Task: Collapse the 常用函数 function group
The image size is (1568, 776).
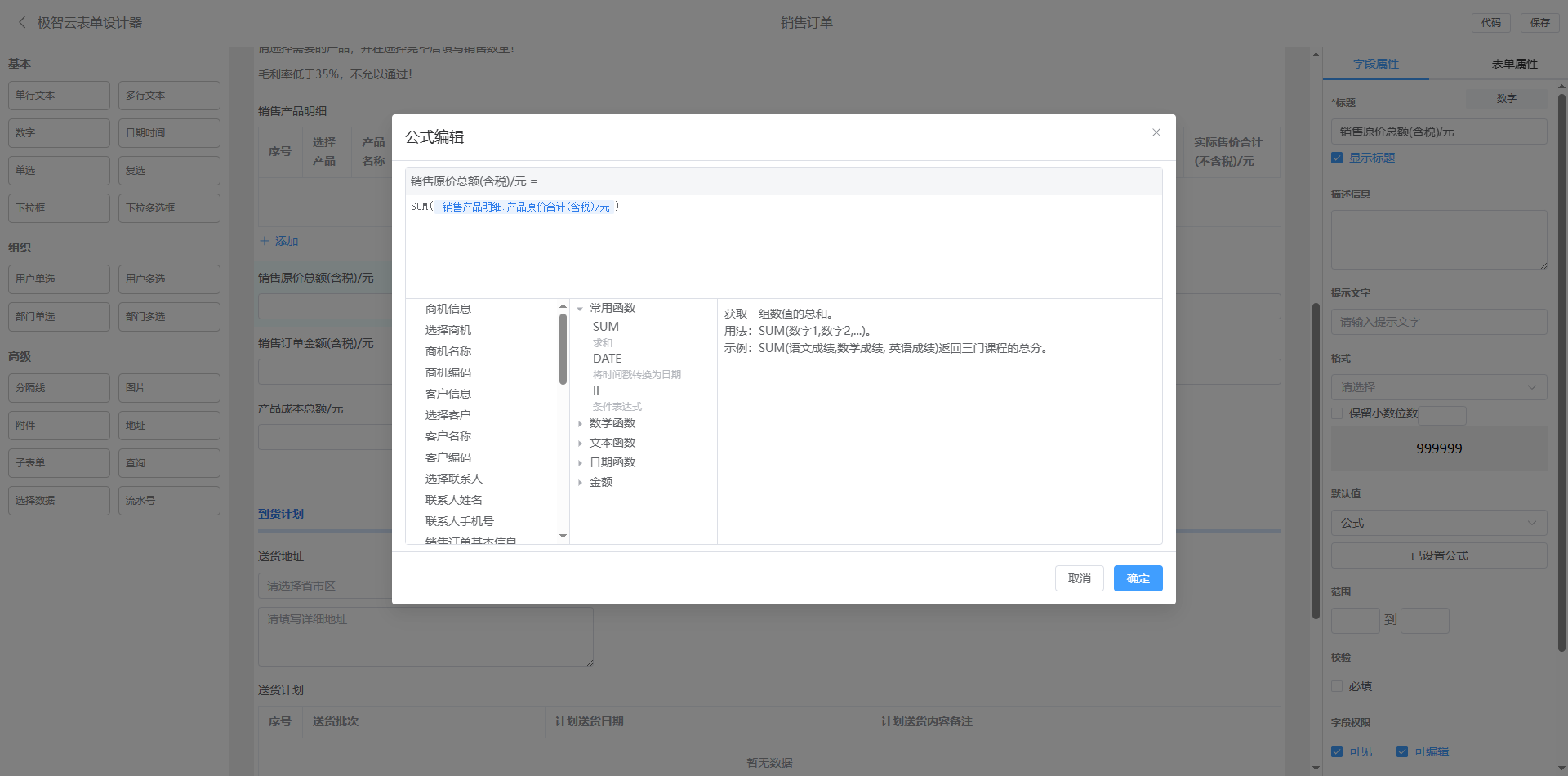Action: tap(580, 309)
